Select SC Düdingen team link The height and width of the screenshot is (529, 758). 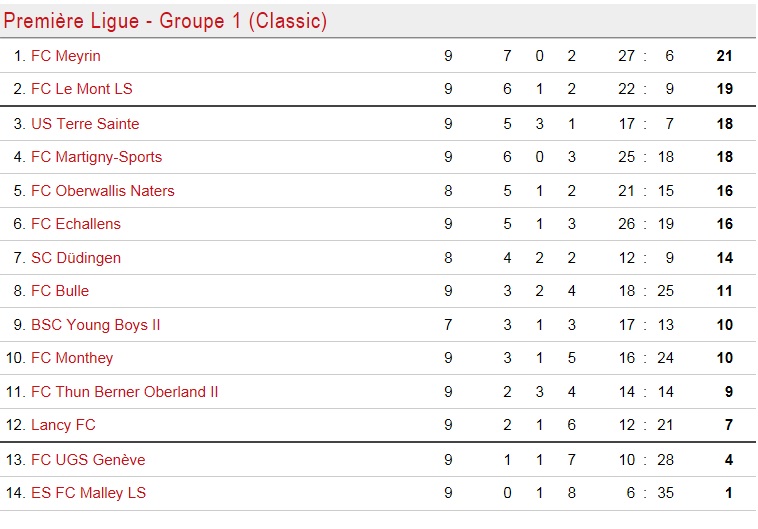click(x=76, y=258)
